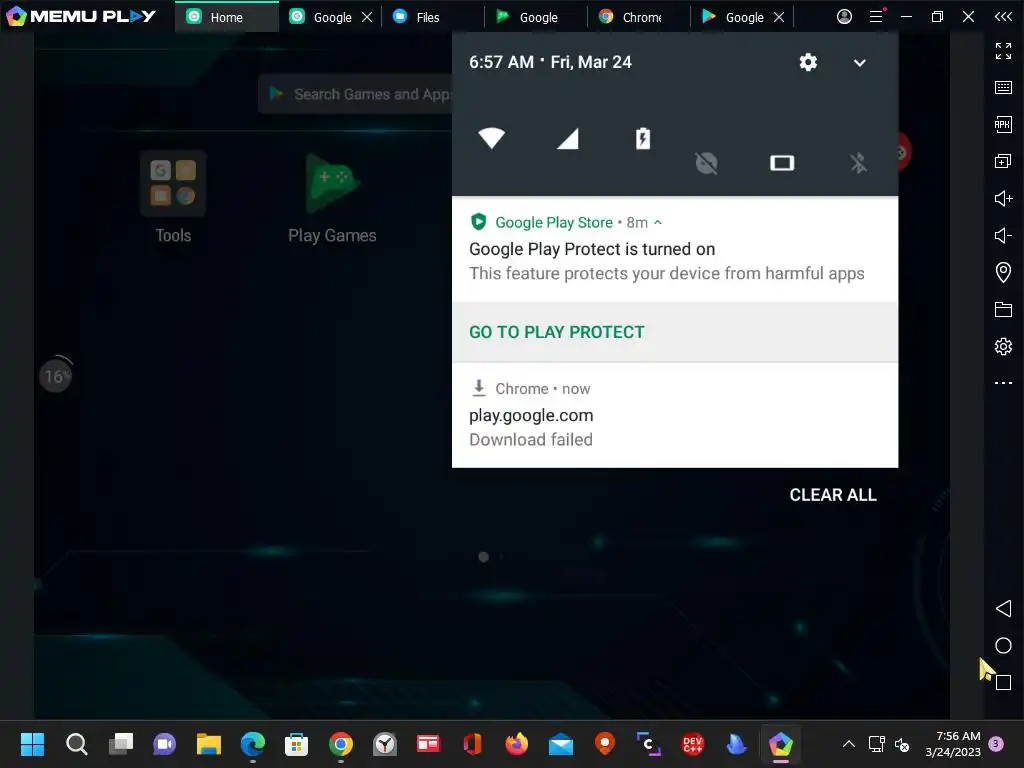Open File Explorer from taskbar
The width and height of the screenshot is (1024, 768).
pos(209,744)
